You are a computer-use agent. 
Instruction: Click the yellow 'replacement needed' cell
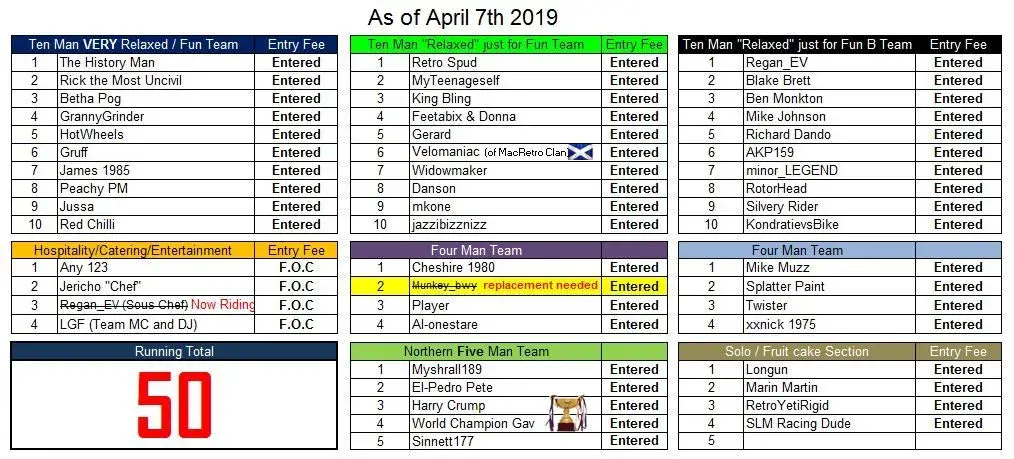[x=541, y=286]
